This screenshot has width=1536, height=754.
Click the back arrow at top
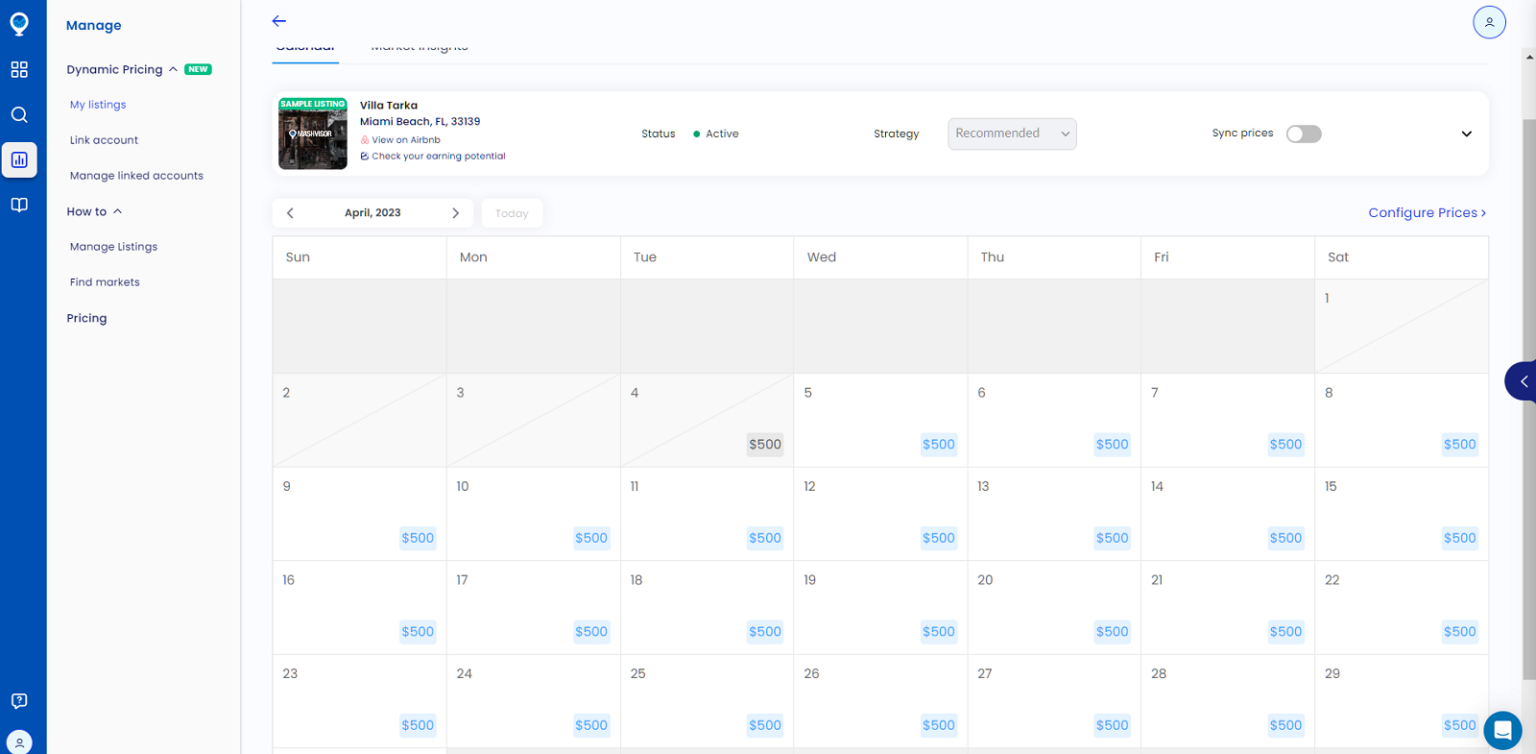[279, 21]
